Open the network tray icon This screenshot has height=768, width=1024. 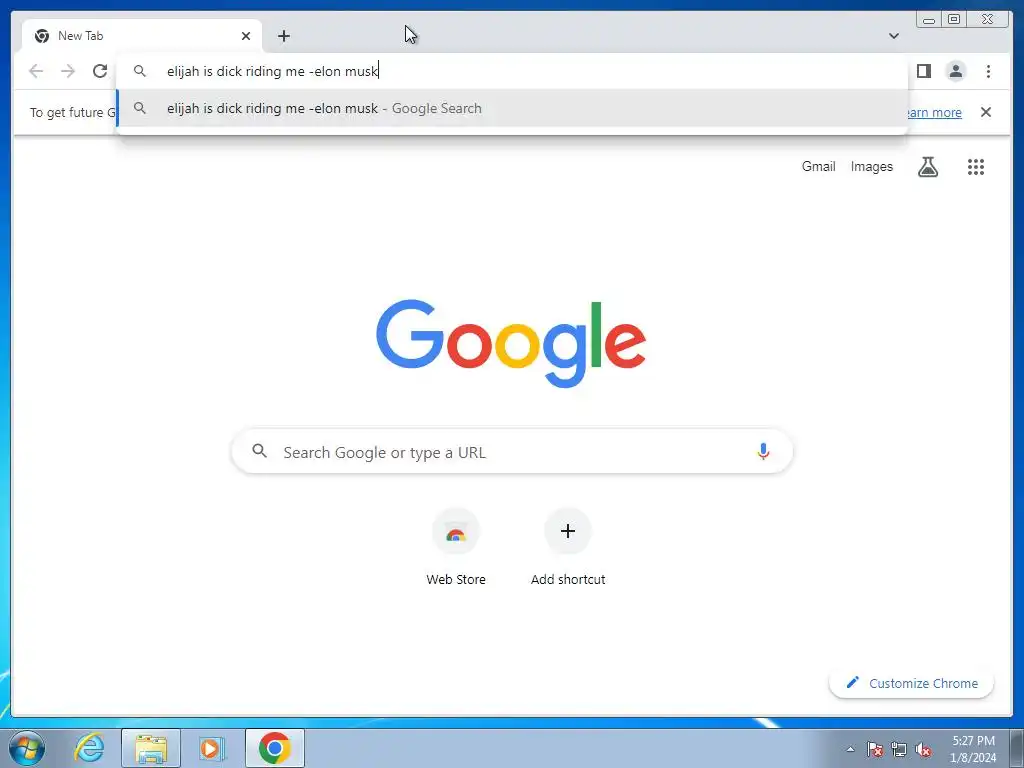point(899,750)
